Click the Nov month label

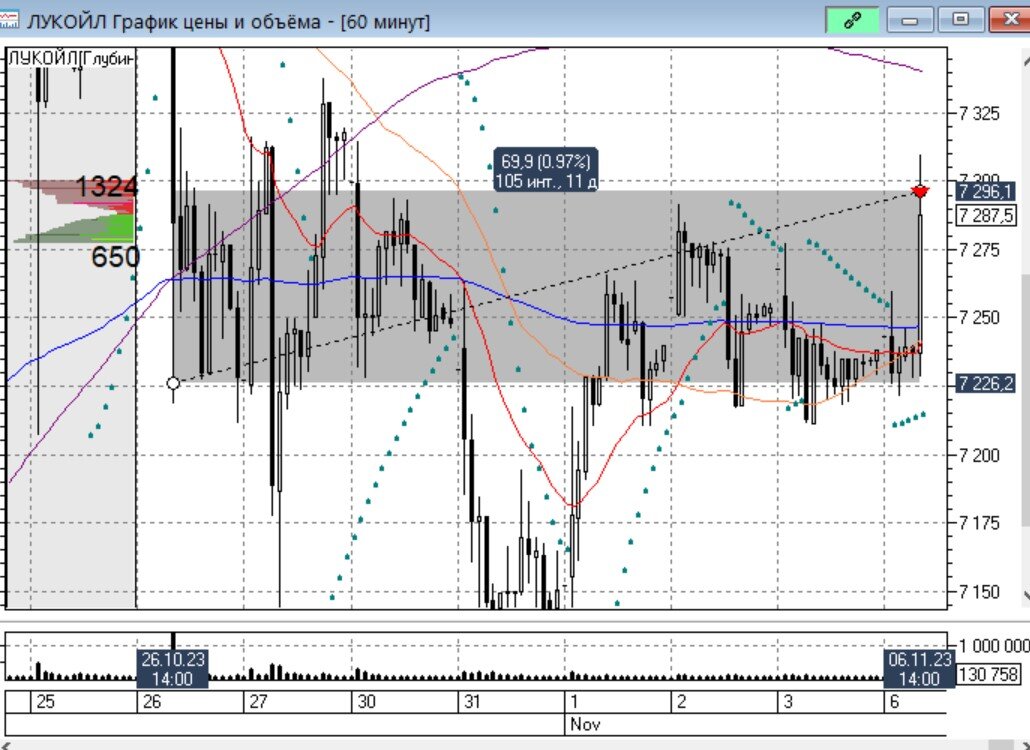[x=585, y=724]
